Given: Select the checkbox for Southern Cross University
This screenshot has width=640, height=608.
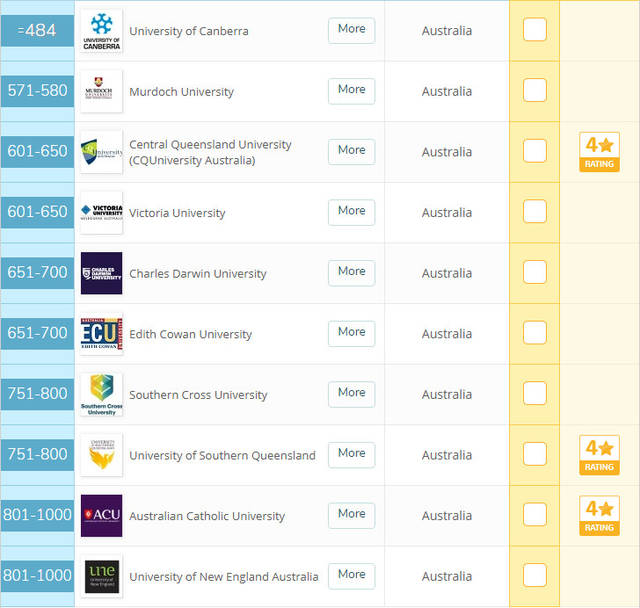Looking at the screenshot, I should click(x=535, y=393).
